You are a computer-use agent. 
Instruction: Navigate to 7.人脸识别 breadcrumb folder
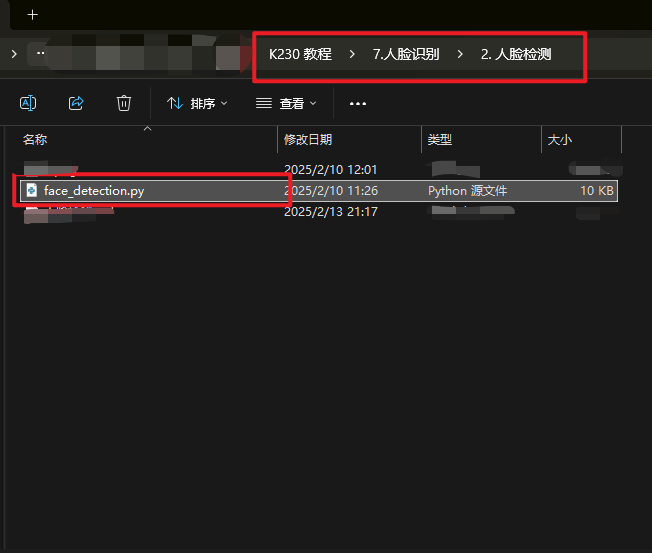(x=405, y=54)
